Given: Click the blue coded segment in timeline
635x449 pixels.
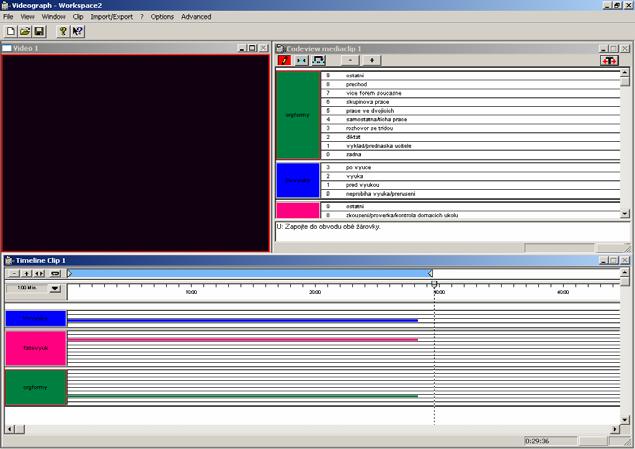Looking at the screenshot, I should pyautogui.click(x=243, y=320).
